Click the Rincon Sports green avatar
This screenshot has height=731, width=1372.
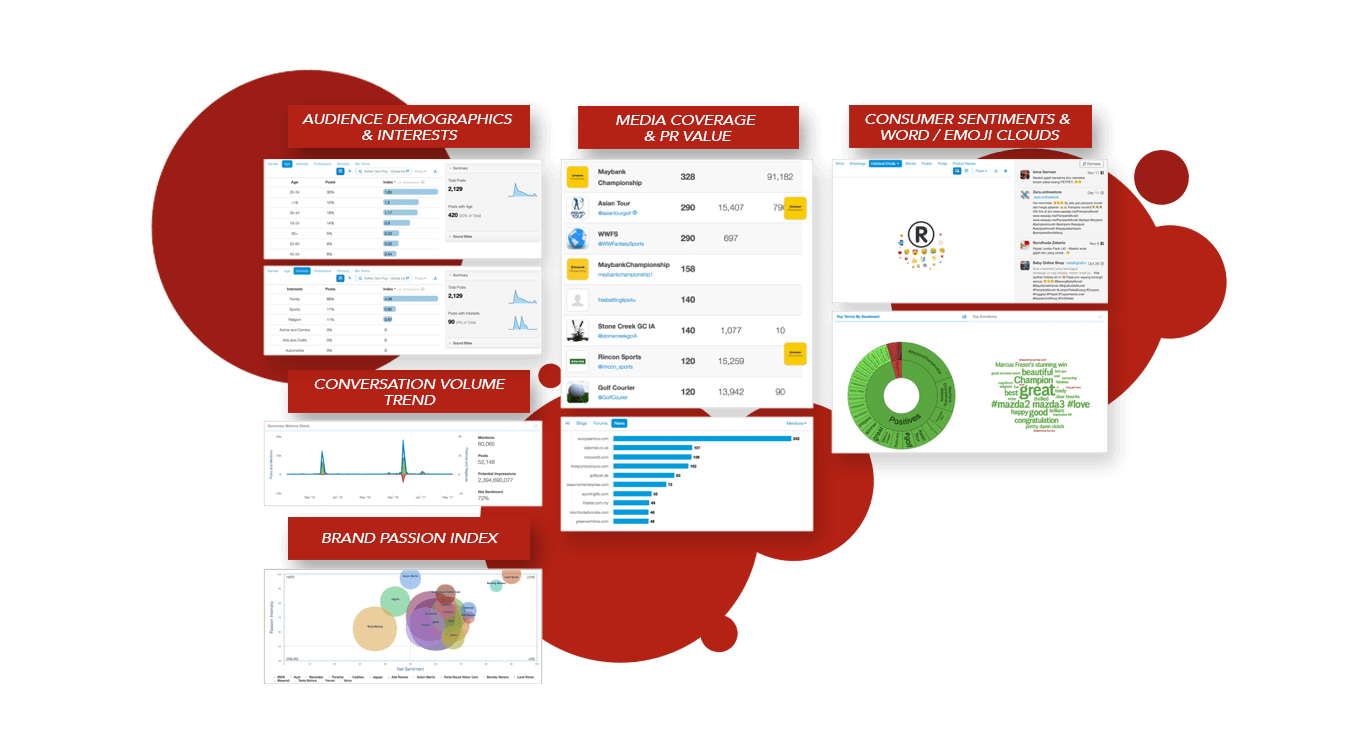click(578, 361)
